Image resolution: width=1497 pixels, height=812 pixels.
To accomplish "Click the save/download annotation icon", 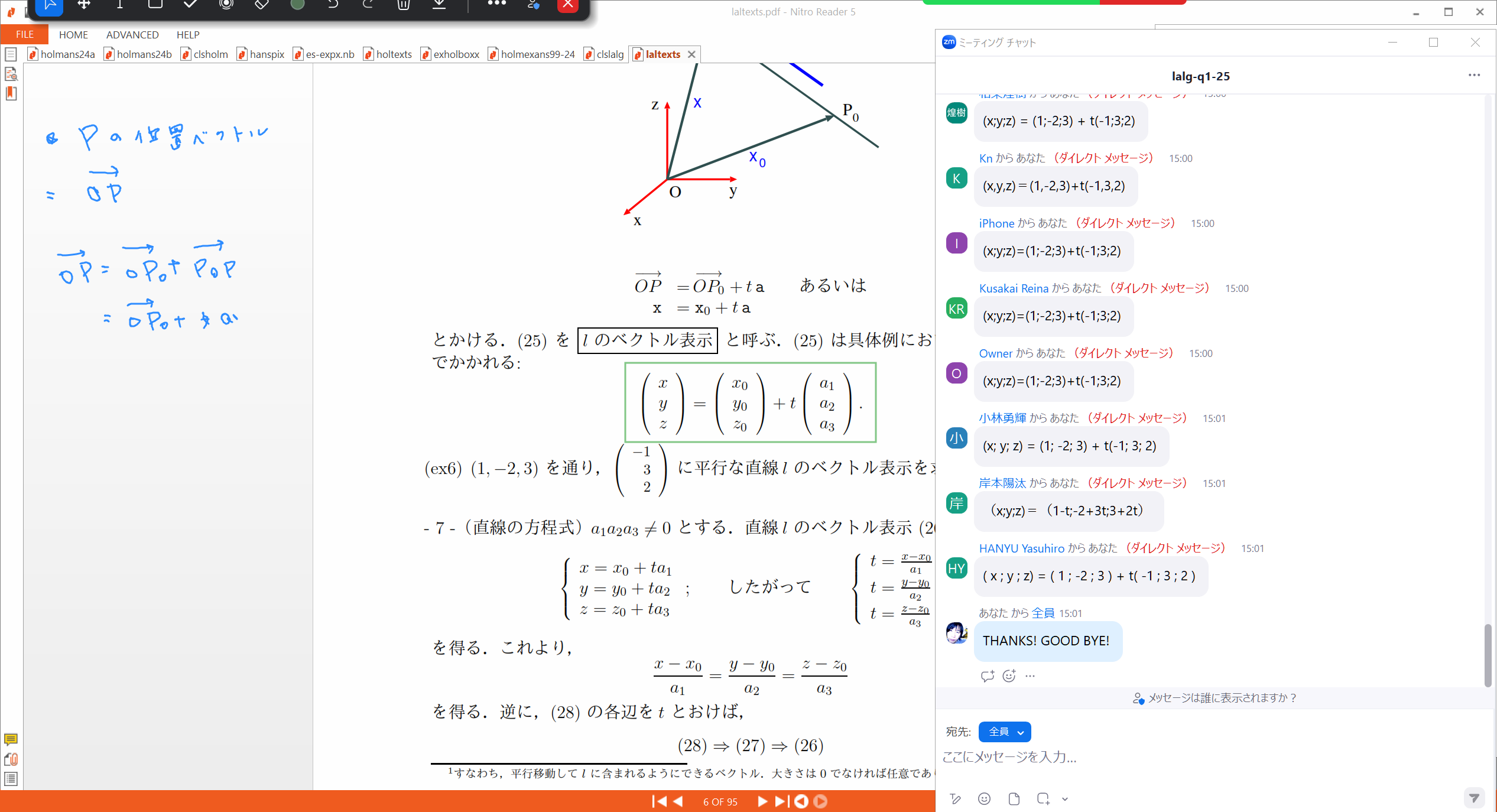I will 439,5.
